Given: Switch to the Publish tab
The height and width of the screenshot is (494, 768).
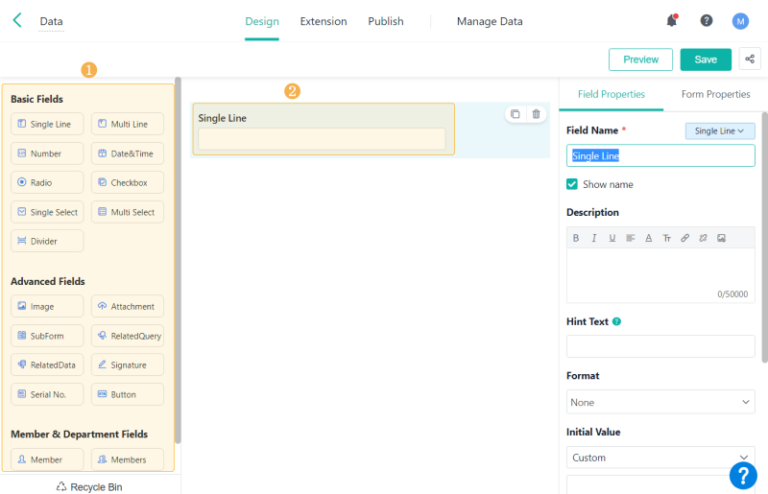Looking at the screenshot, I should tap(386, 22).
